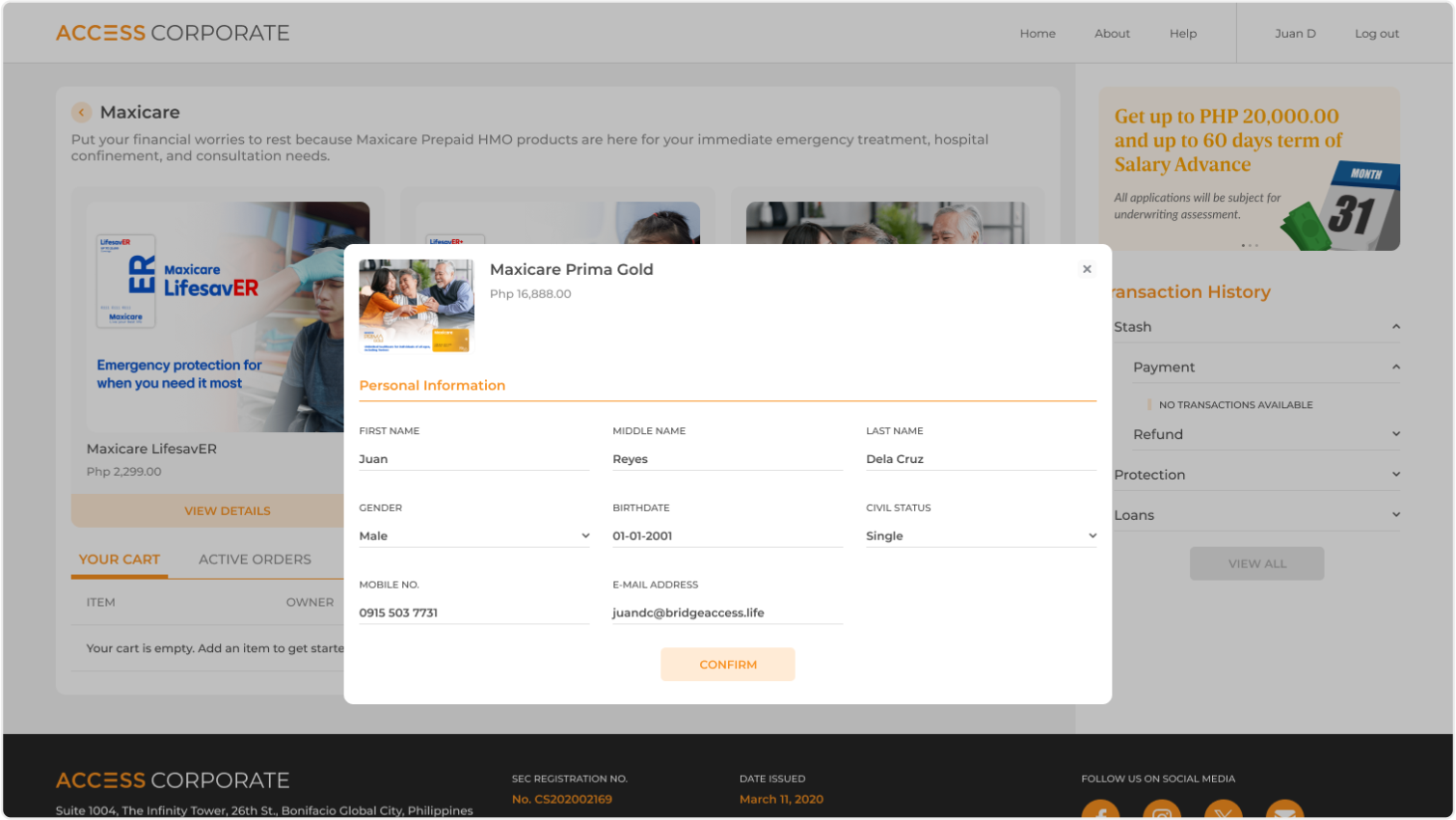Viewport: 1456px width, 820px height.
Task: Click the Birthdate field
Action: (x=728, y=535)
